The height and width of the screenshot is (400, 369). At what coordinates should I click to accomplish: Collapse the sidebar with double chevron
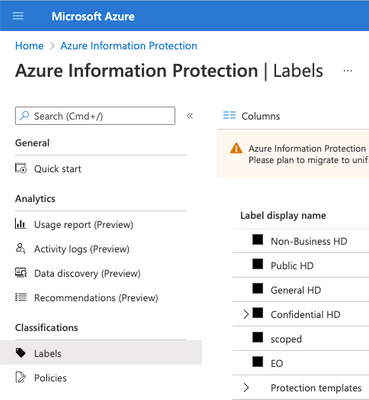coord(190,116)
